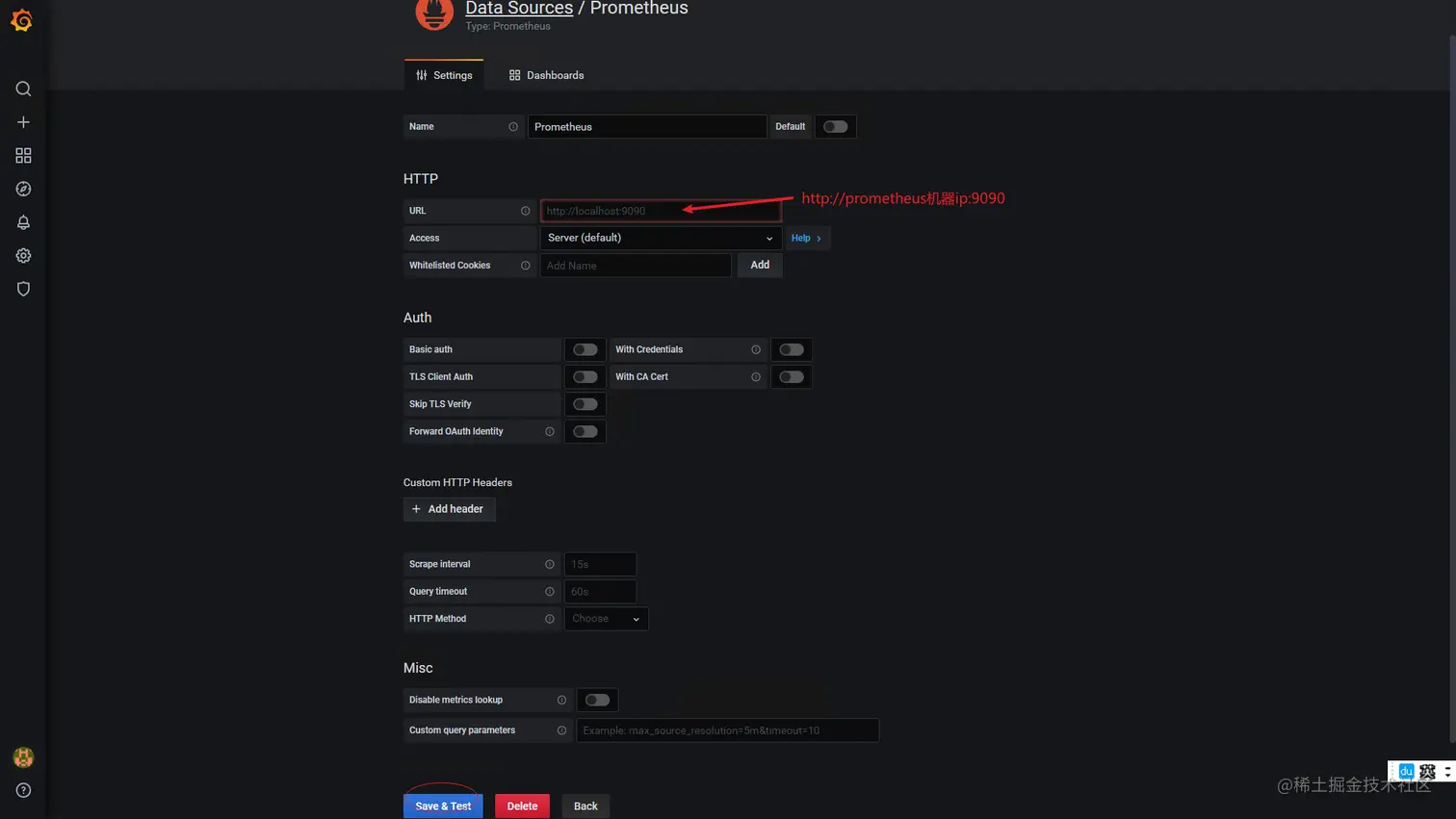Switch to the Dashboards tab
The image size is (1456, 819).
[x=546, y=74]
